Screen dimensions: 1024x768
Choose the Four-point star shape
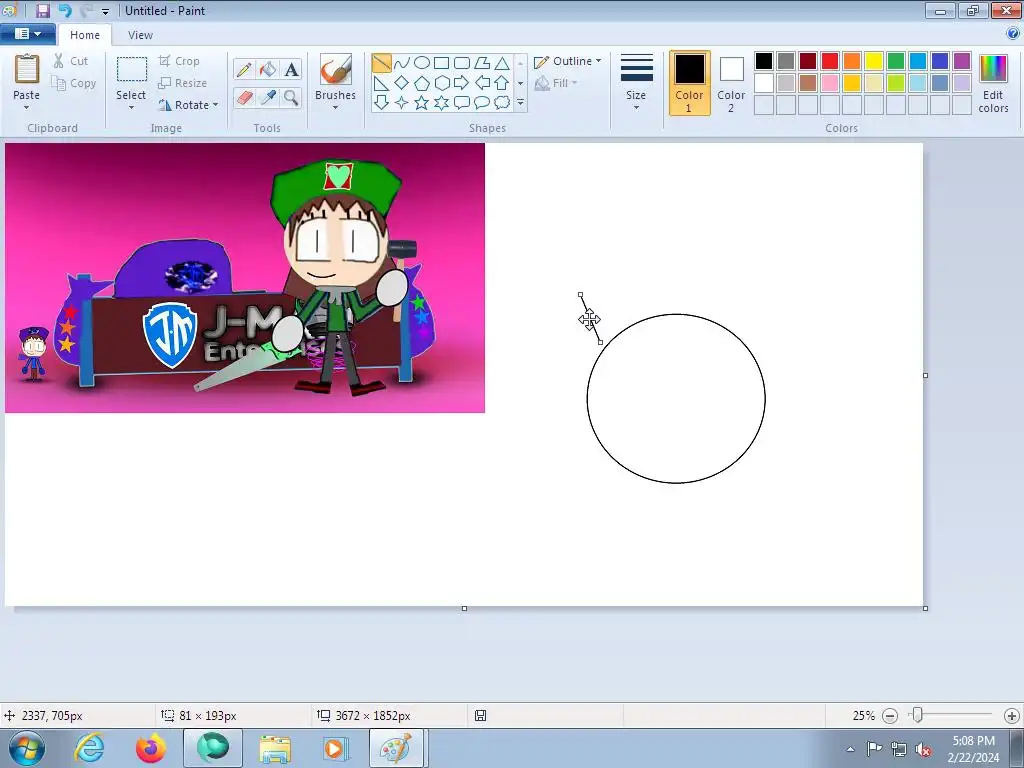click(x=402, y=103)
